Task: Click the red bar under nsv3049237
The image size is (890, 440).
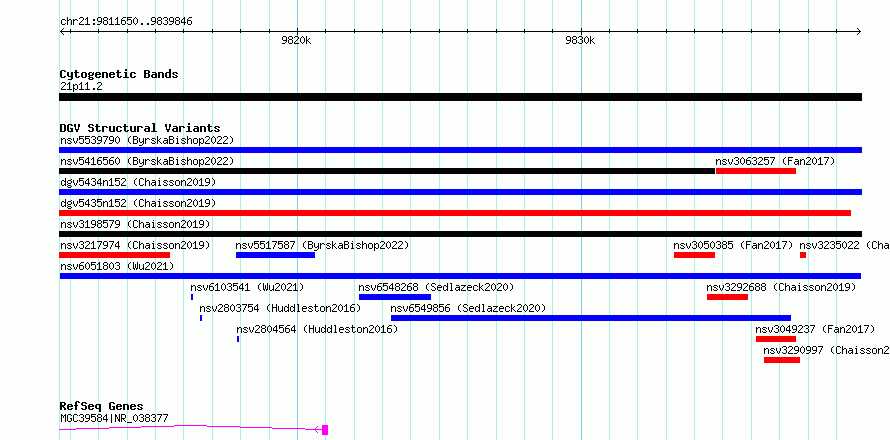Action: (776, 339)
